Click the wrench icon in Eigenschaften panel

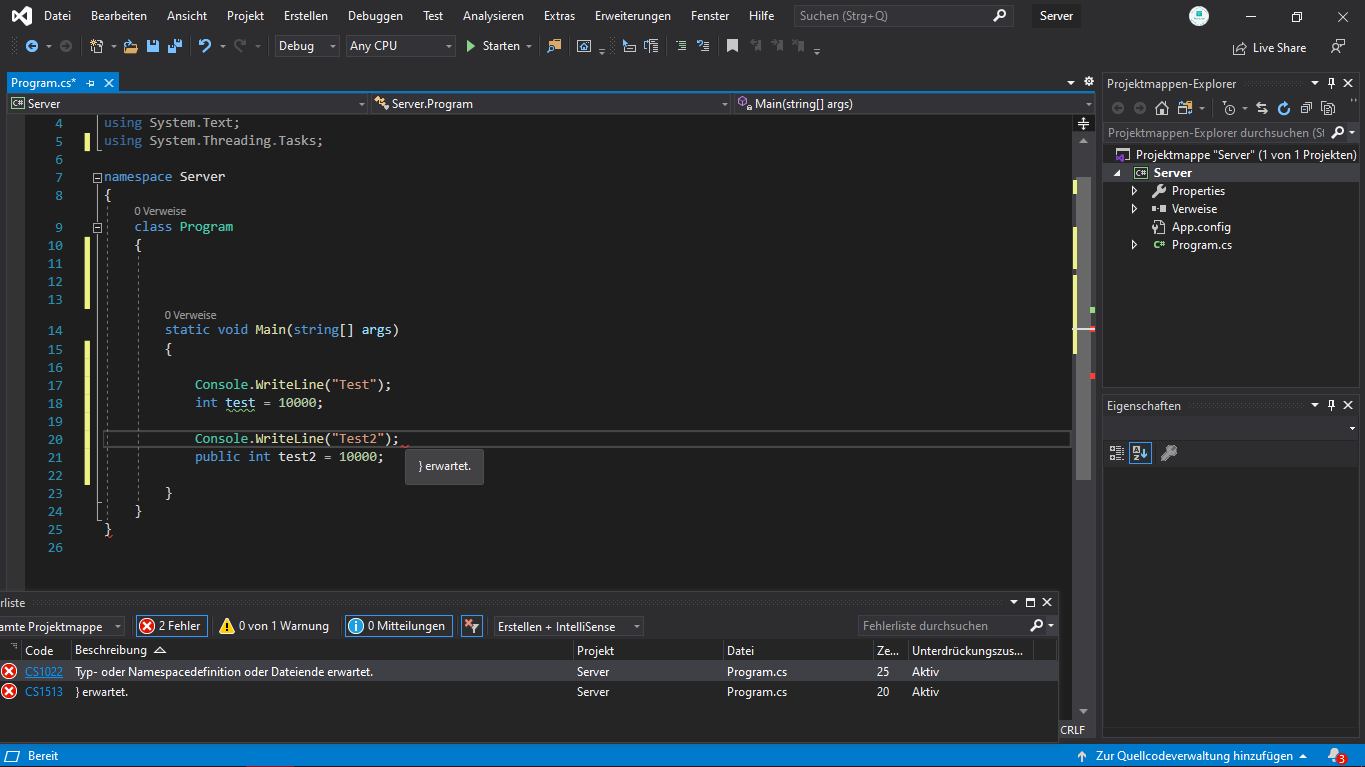(x=1168, y=453)
